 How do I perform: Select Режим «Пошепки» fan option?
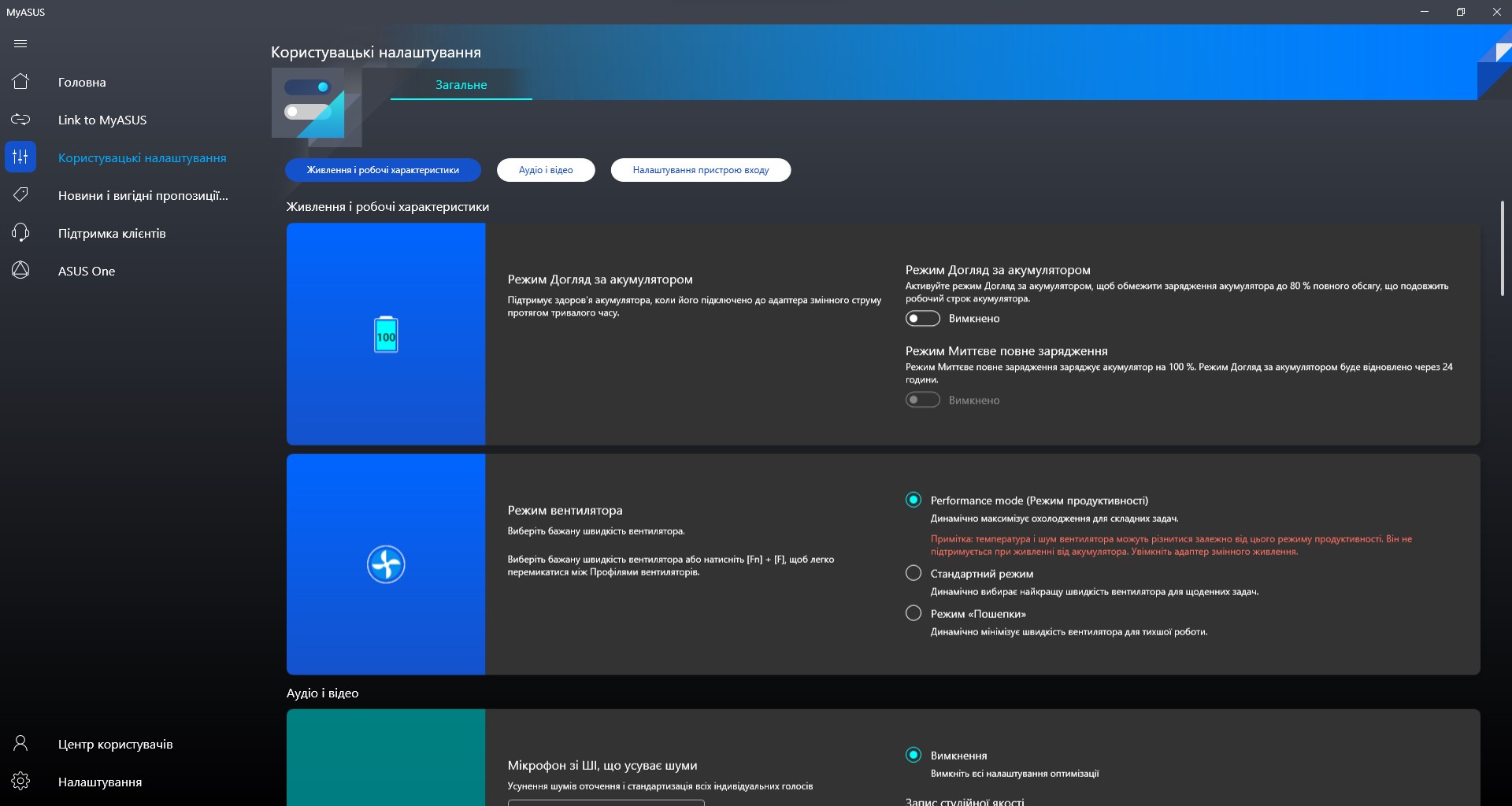[913, 614]
